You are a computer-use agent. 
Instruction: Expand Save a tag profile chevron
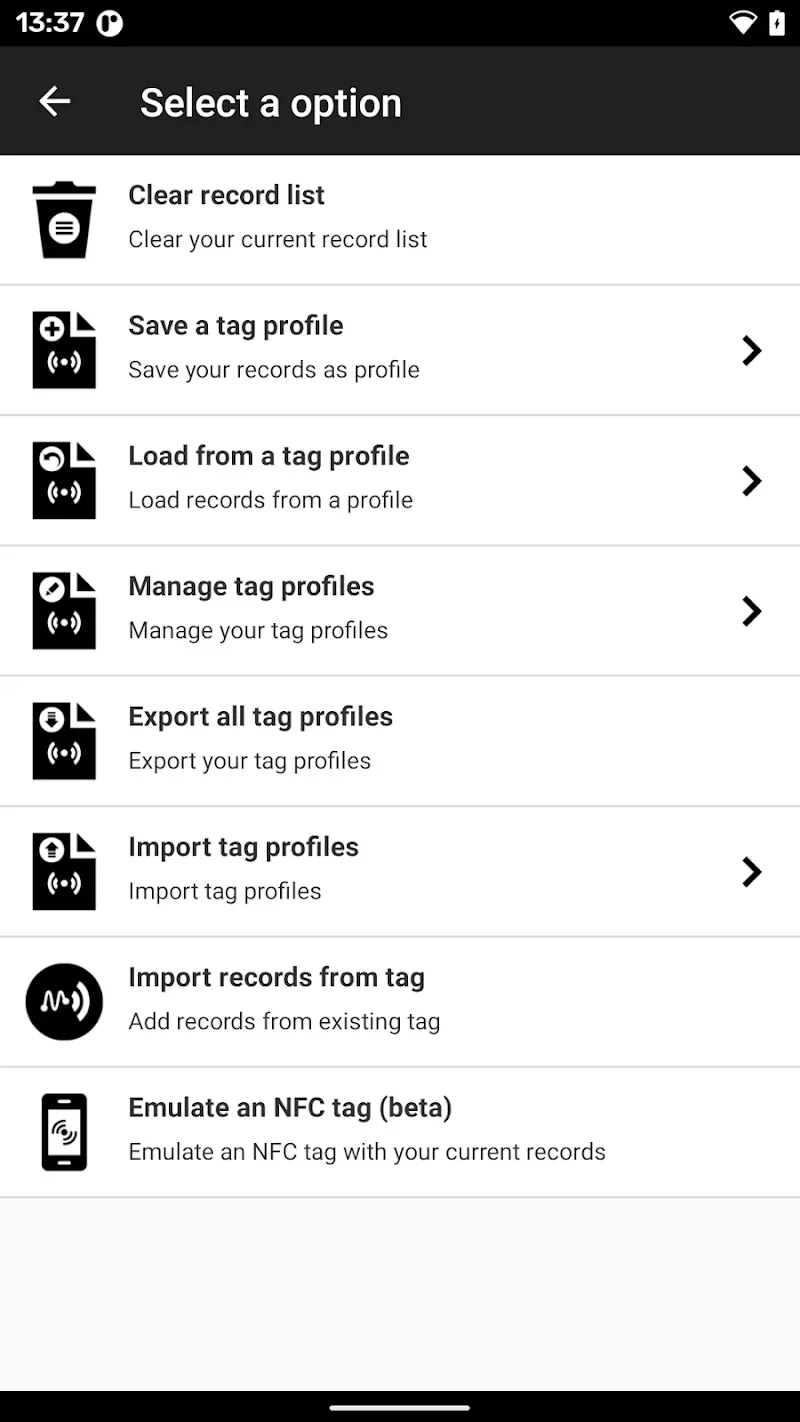[x=751, y=351]
